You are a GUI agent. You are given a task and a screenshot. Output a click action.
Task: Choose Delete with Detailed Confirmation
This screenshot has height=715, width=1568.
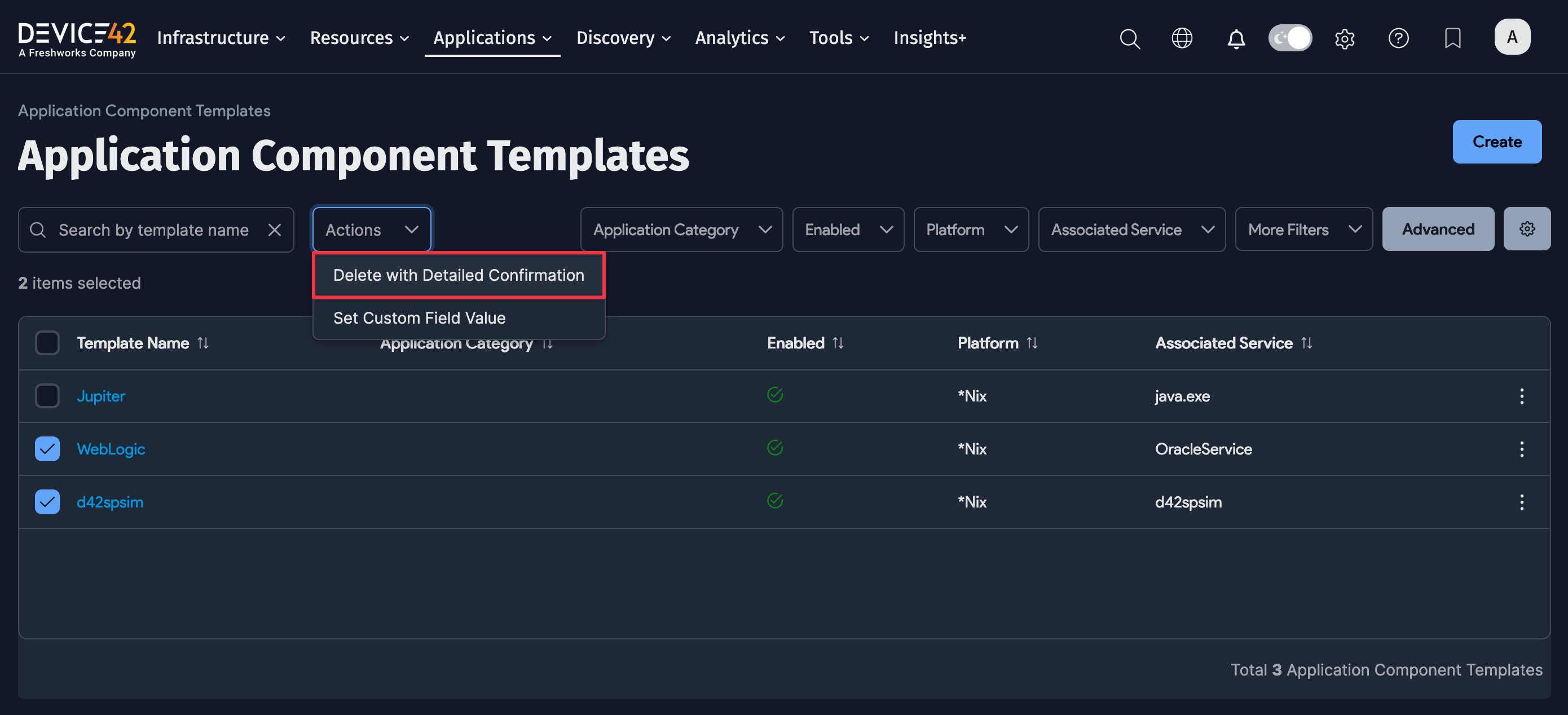(x=459, y=275)
